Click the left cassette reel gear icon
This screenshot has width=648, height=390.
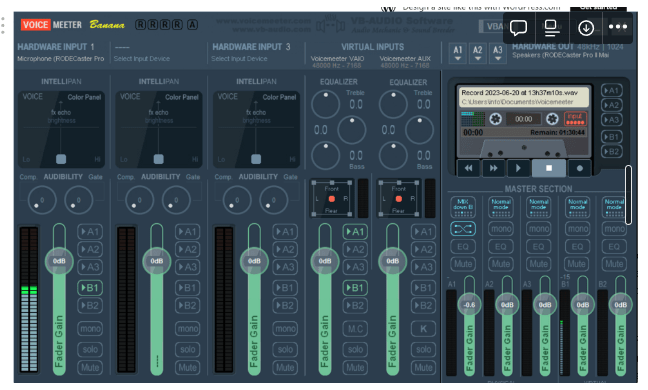click(495, 119)
